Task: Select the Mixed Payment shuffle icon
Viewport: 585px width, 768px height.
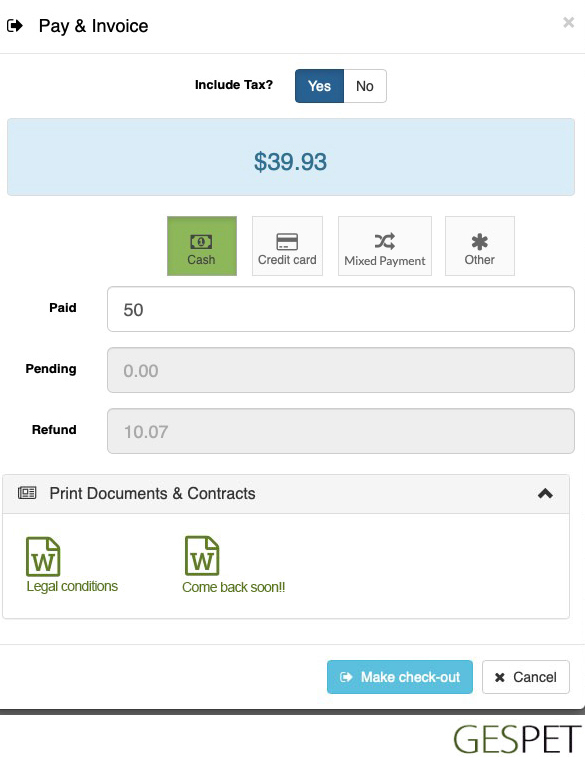Action: [x=385, y=241]
